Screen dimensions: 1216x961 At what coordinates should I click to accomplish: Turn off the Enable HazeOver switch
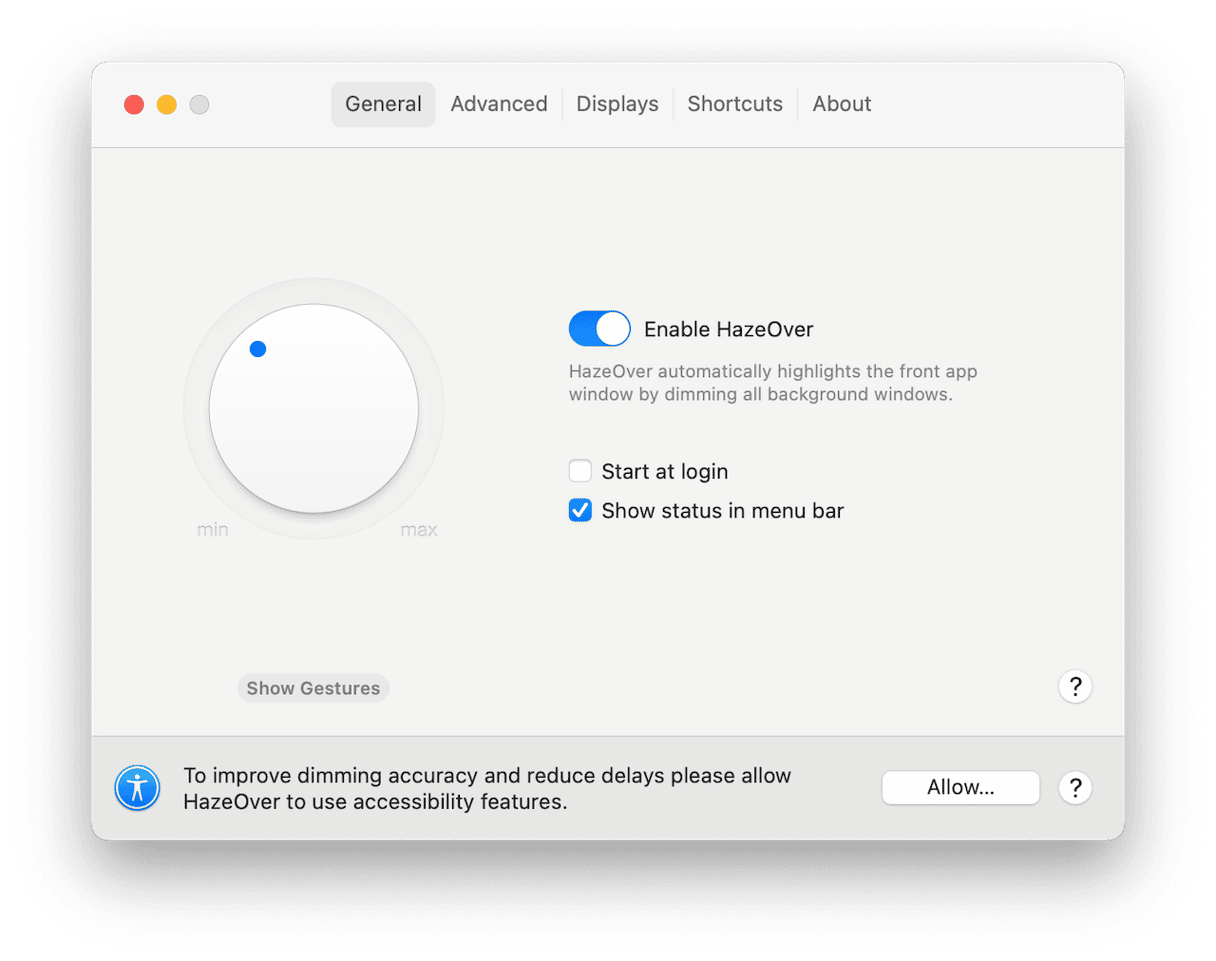599,328
